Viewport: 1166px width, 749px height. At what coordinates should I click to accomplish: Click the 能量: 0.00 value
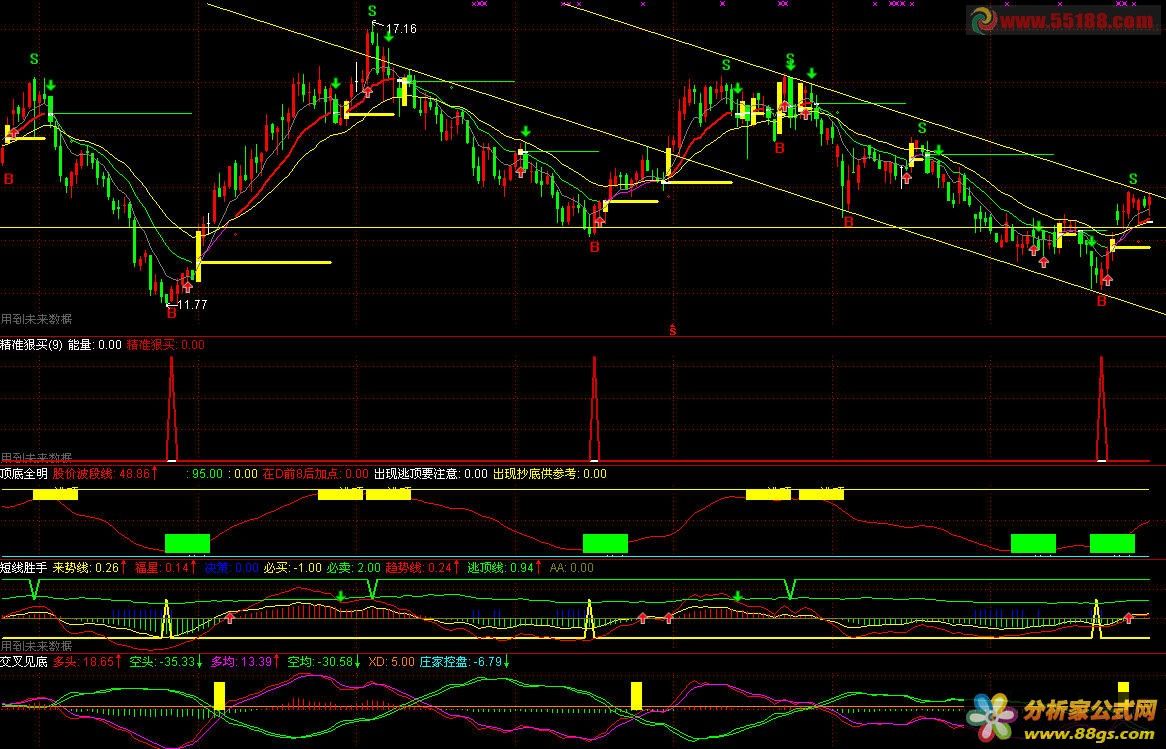(94, 344)
